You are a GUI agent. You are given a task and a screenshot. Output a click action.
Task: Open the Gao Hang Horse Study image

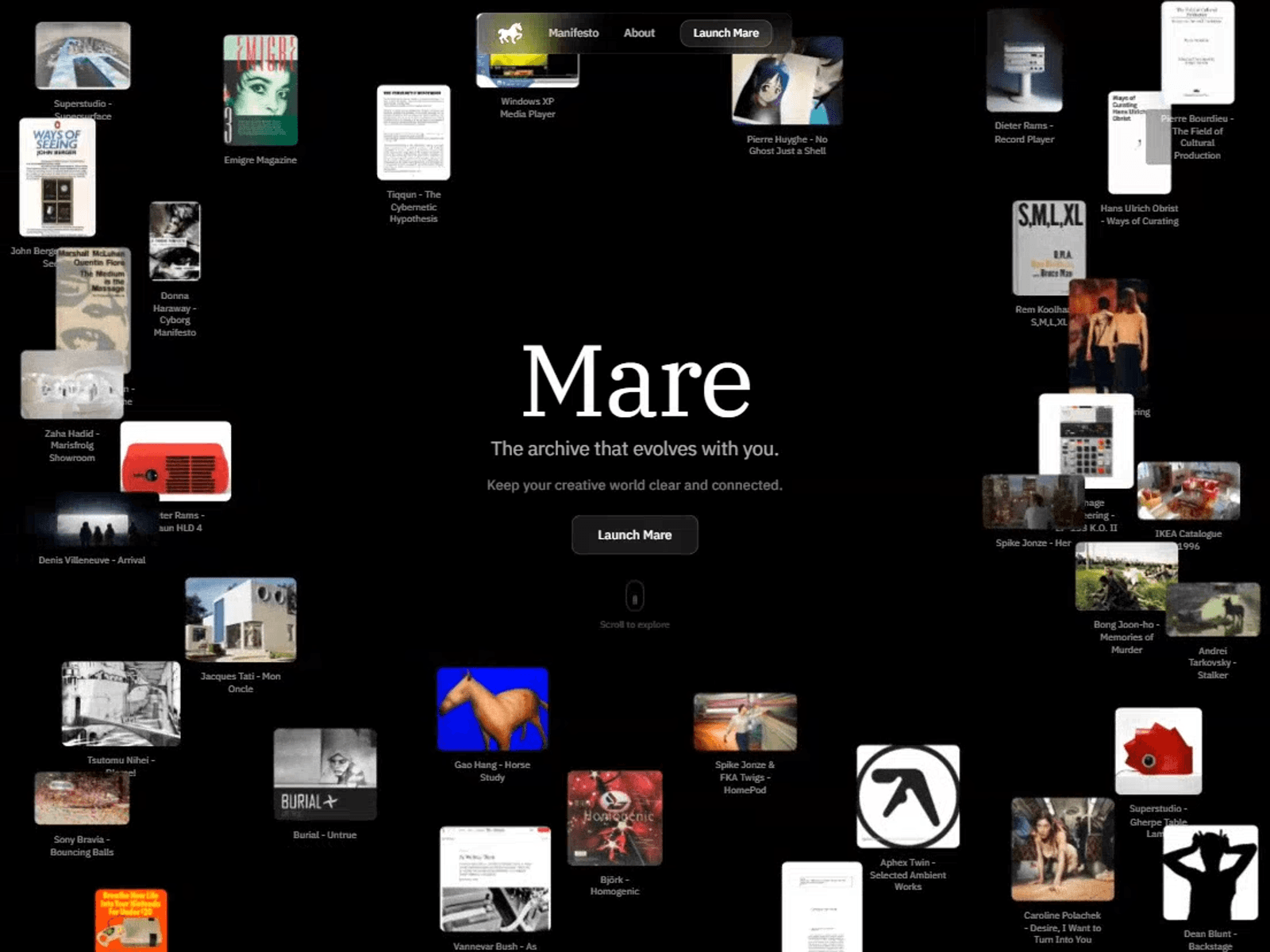(492, 709)
